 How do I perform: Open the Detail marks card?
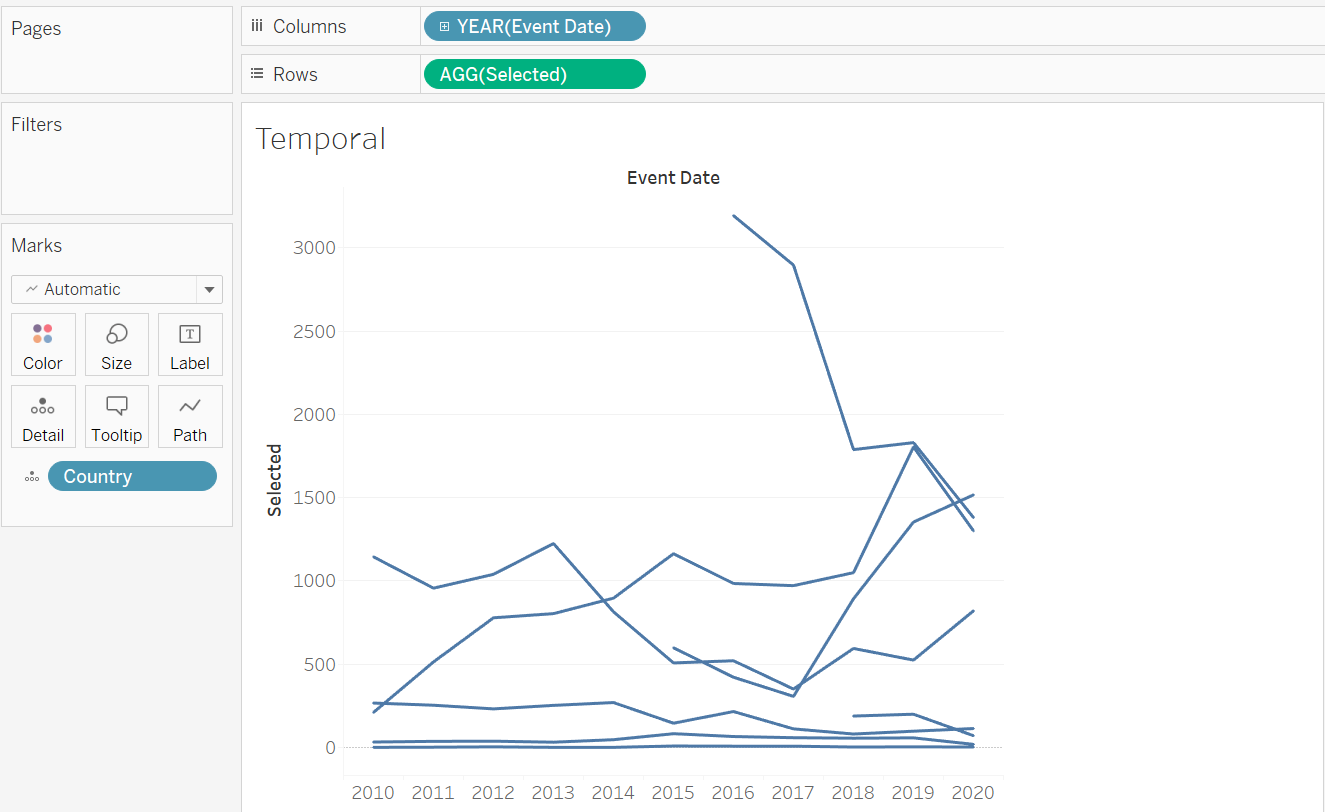click(43, 417)
